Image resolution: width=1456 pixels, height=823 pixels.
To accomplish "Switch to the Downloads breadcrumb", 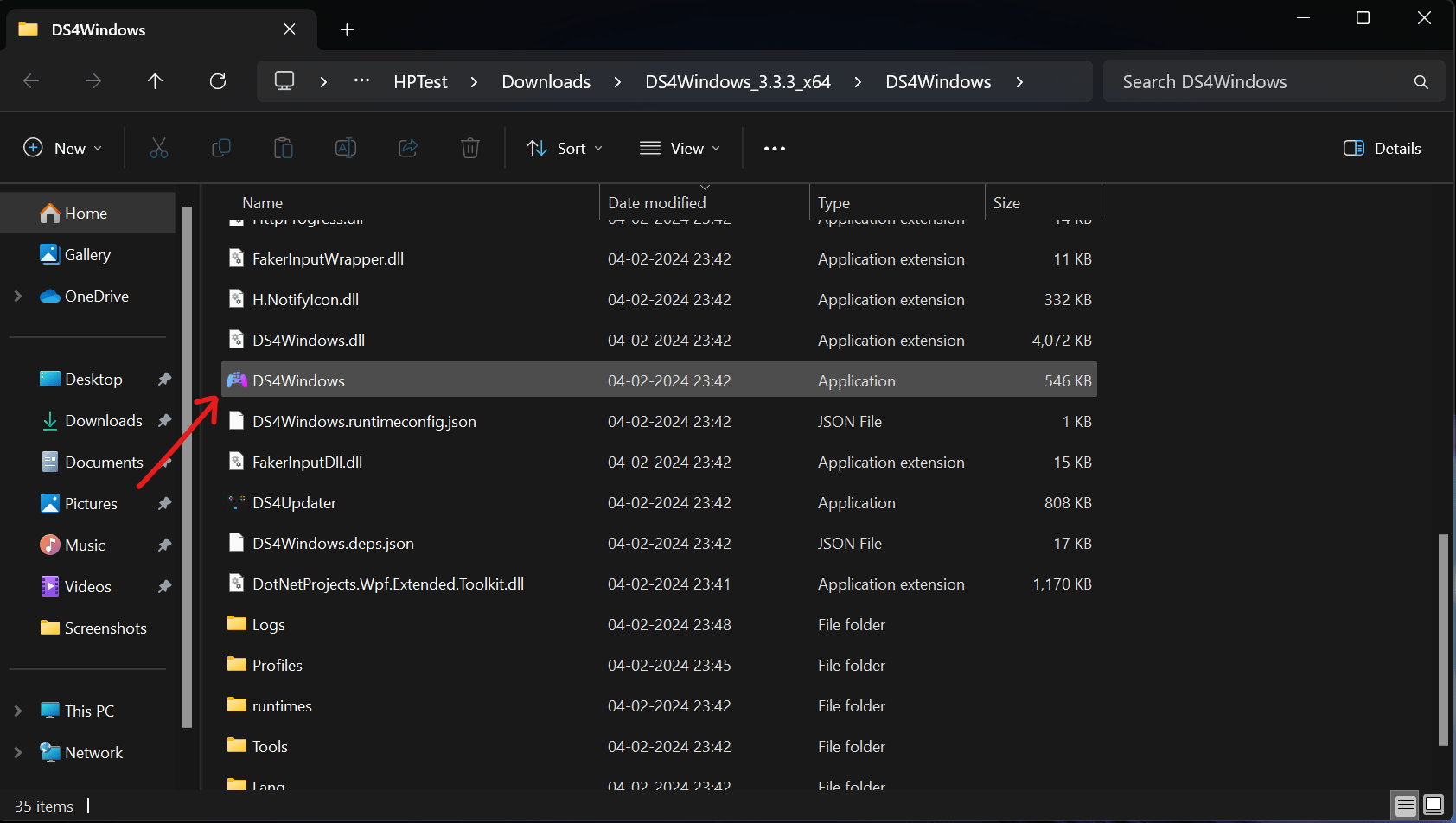I will tap(546, 81).
